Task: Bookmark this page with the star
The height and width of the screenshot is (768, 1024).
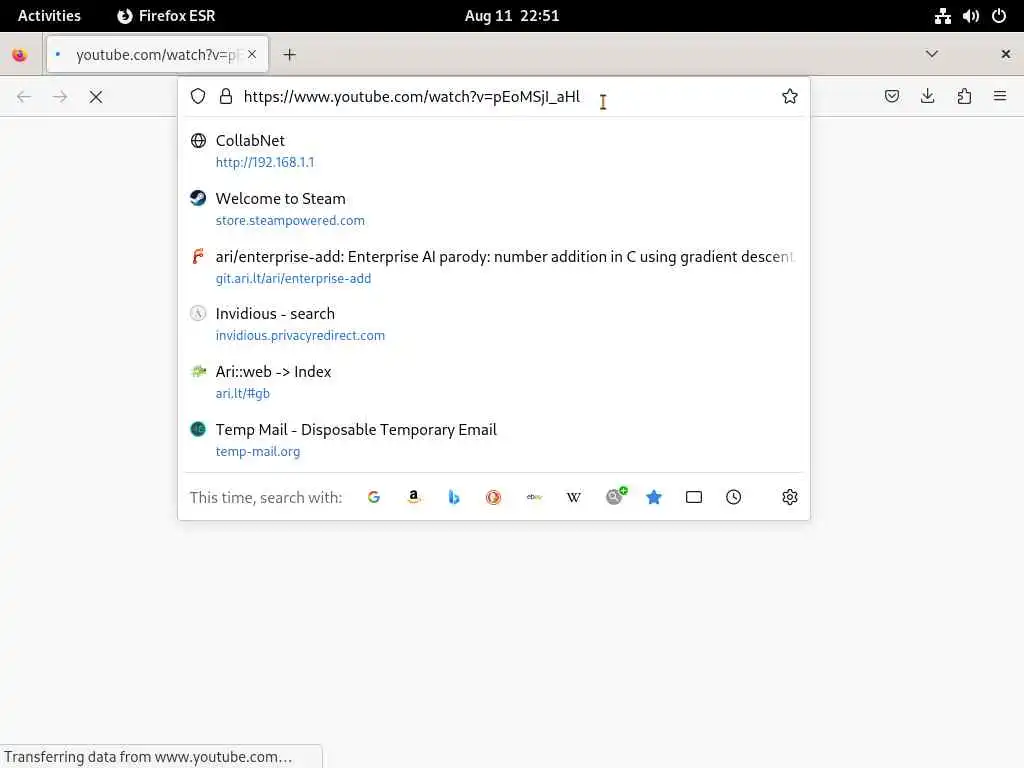Action: (x=790, y=97)
